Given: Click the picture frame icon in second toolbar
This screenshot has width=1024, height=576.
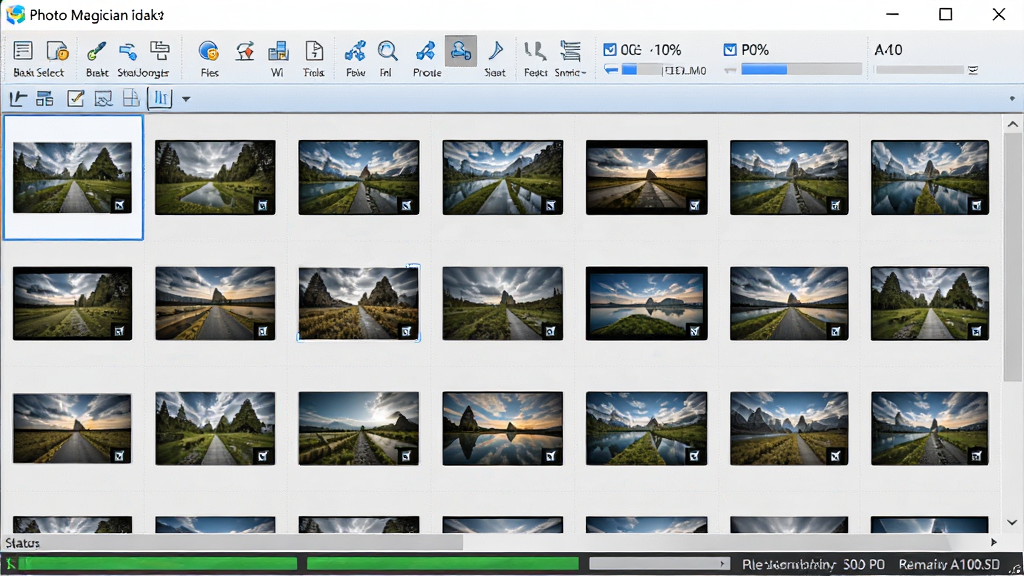Looking at the screenshot, I should pyautogui.click(x=103, y=99).
